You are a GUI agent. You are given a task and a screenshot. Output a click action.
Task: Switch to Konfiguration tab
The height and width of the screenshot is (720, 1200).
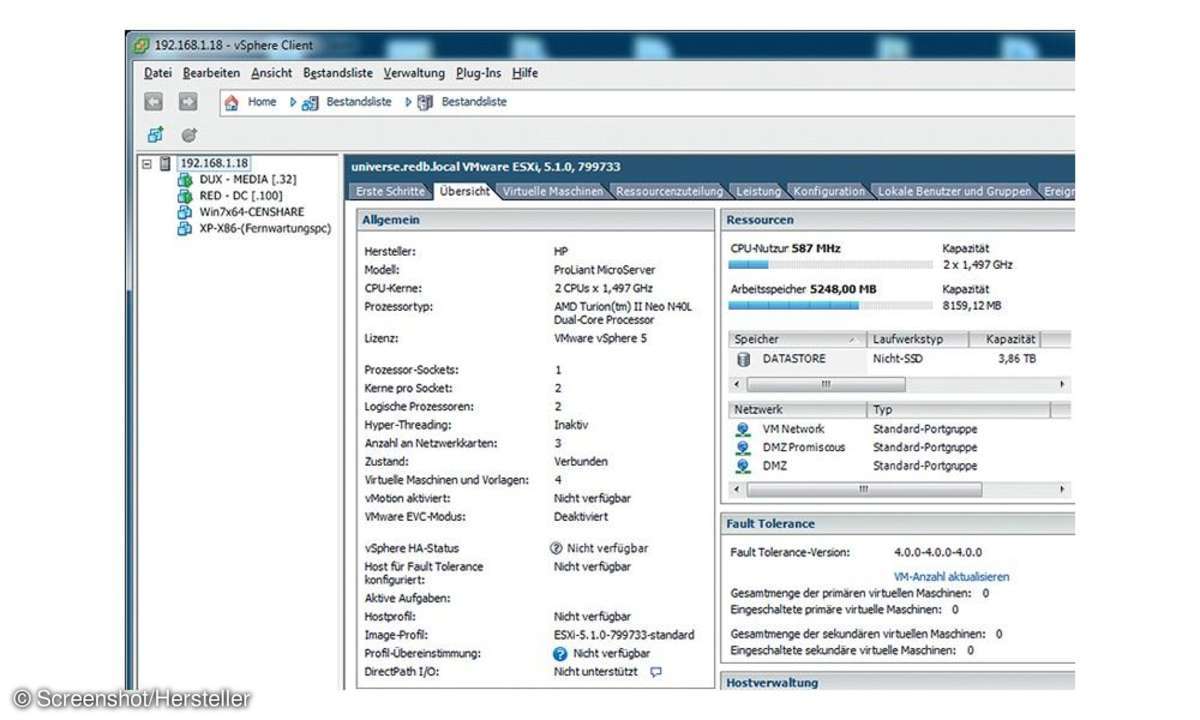tap(829, 191)
